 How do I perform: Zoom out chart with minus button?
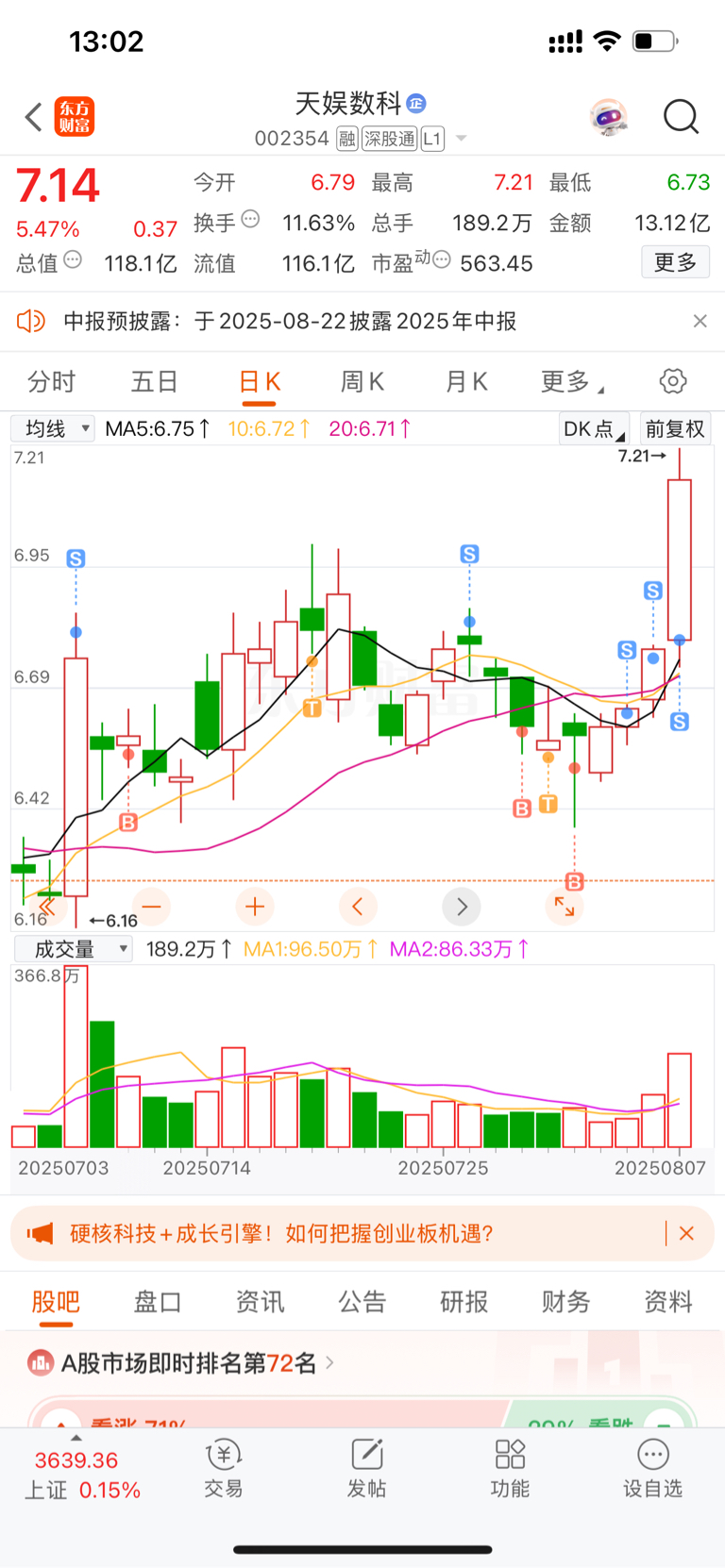pos(152,907)
